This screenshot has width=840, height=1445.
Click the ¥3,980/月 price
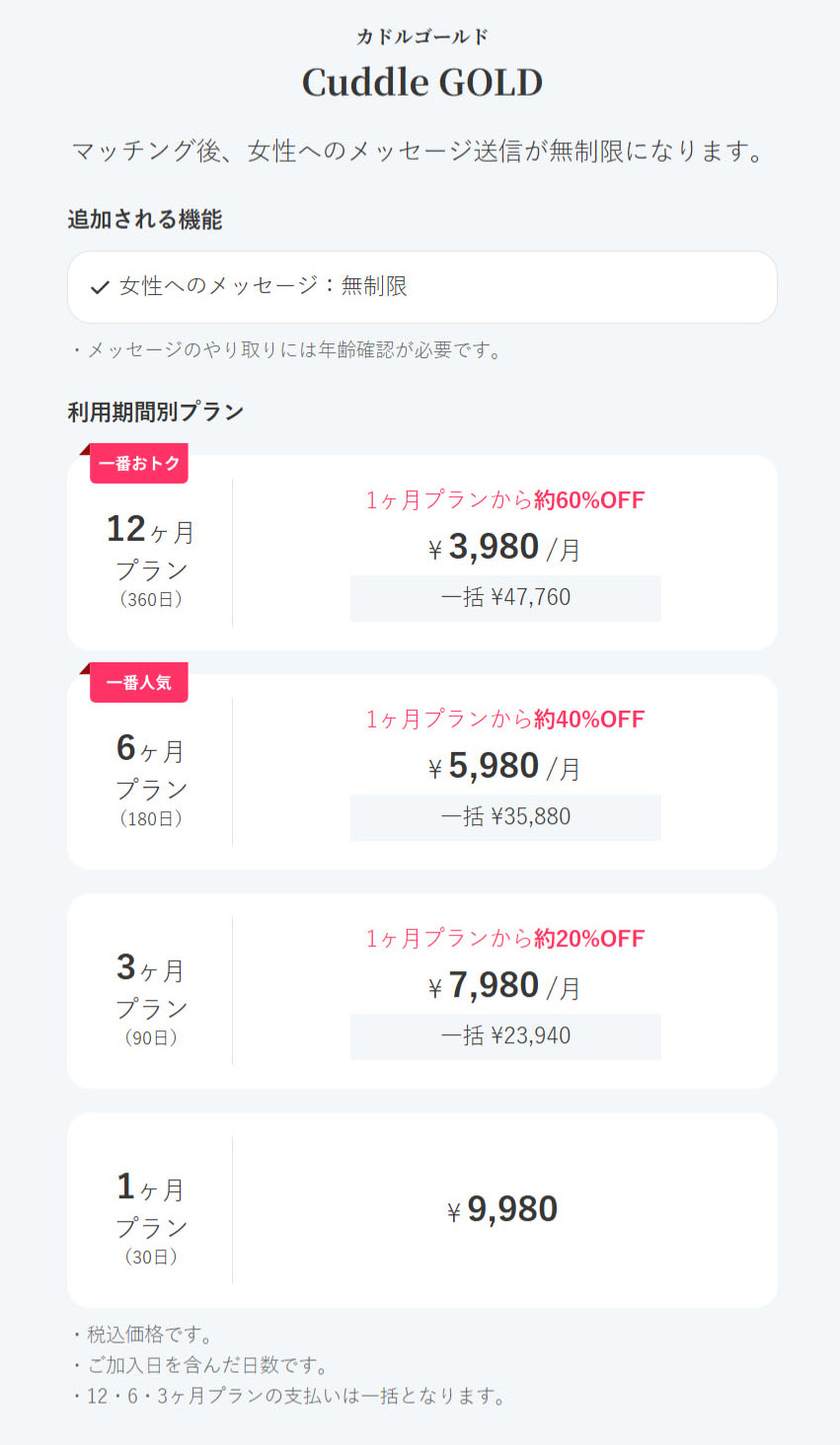coord(504,548)
